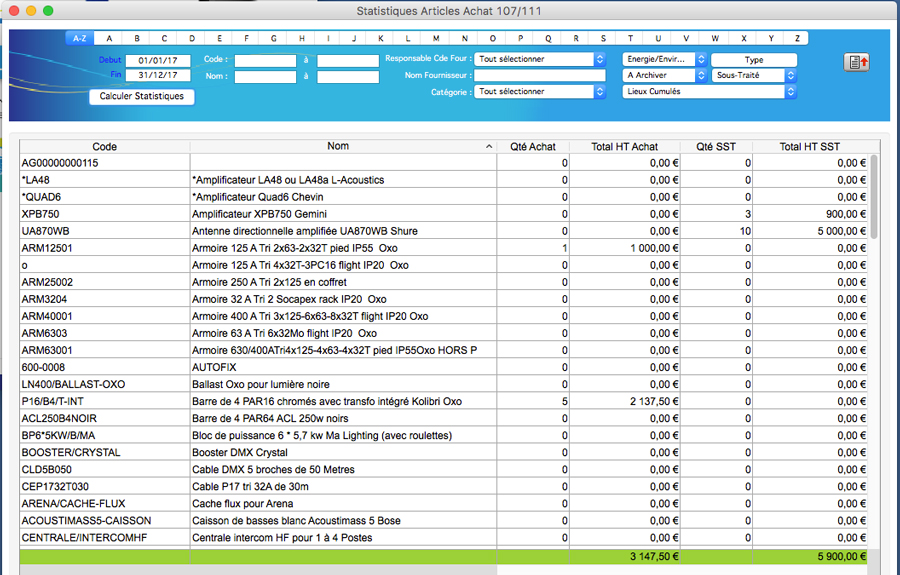Filter articles by letter B tab
Screen dimensions: 900x575
137,38
